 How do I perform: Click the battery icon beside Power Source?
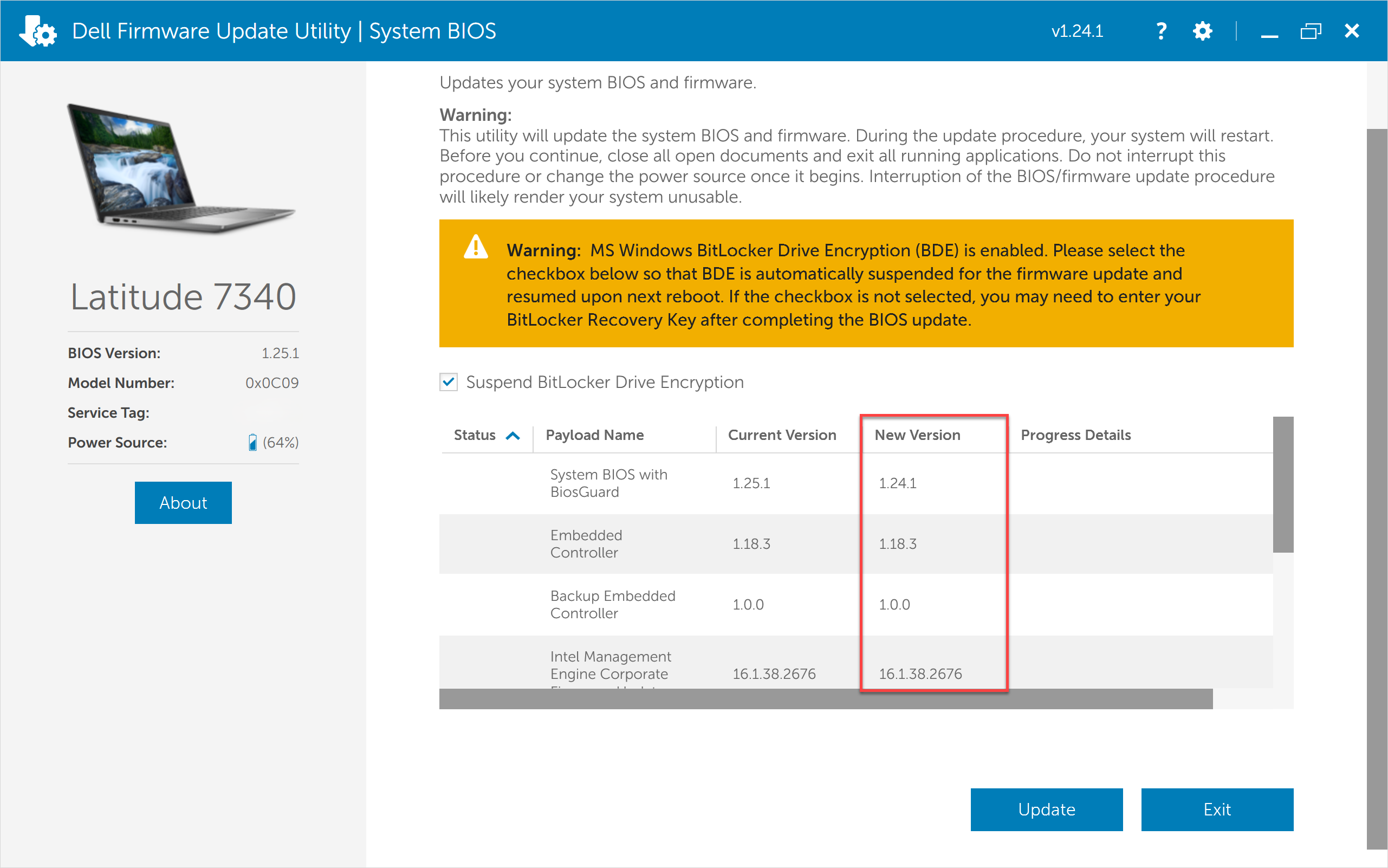coord(253,442)
